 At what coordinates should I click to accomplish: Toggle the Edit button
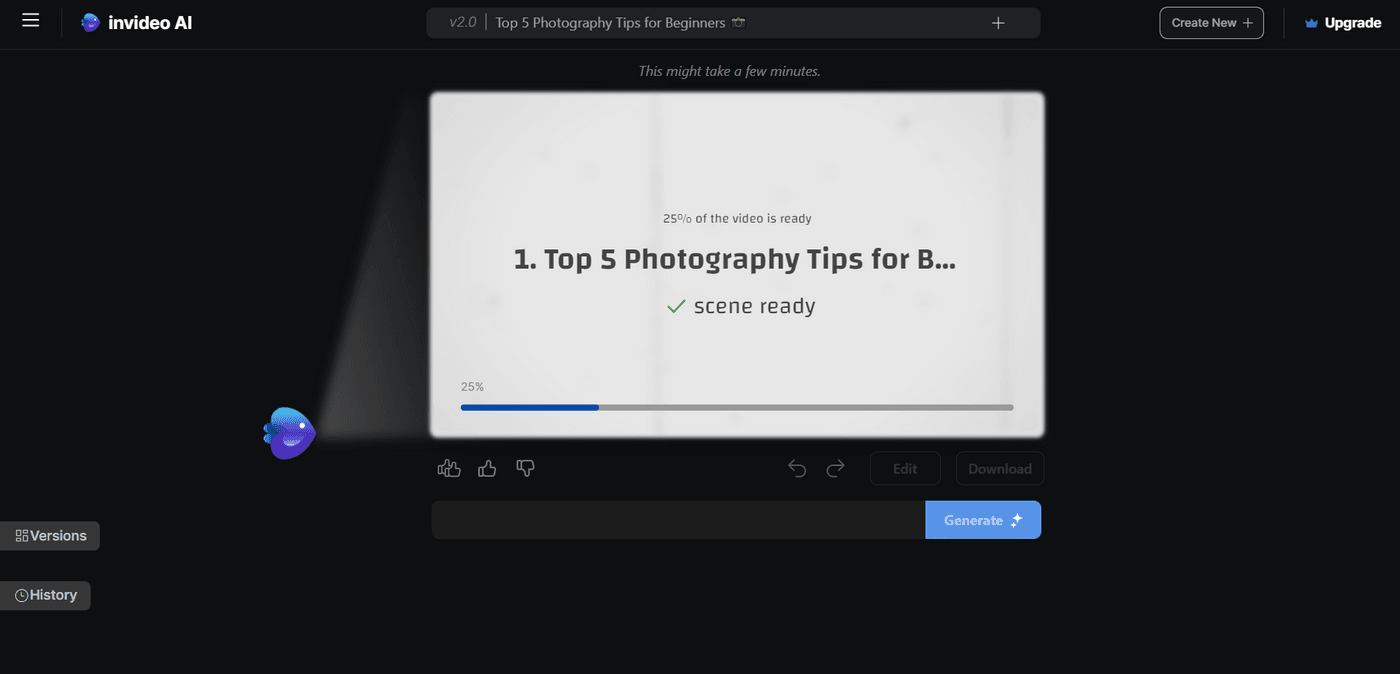tap(904, 467)
